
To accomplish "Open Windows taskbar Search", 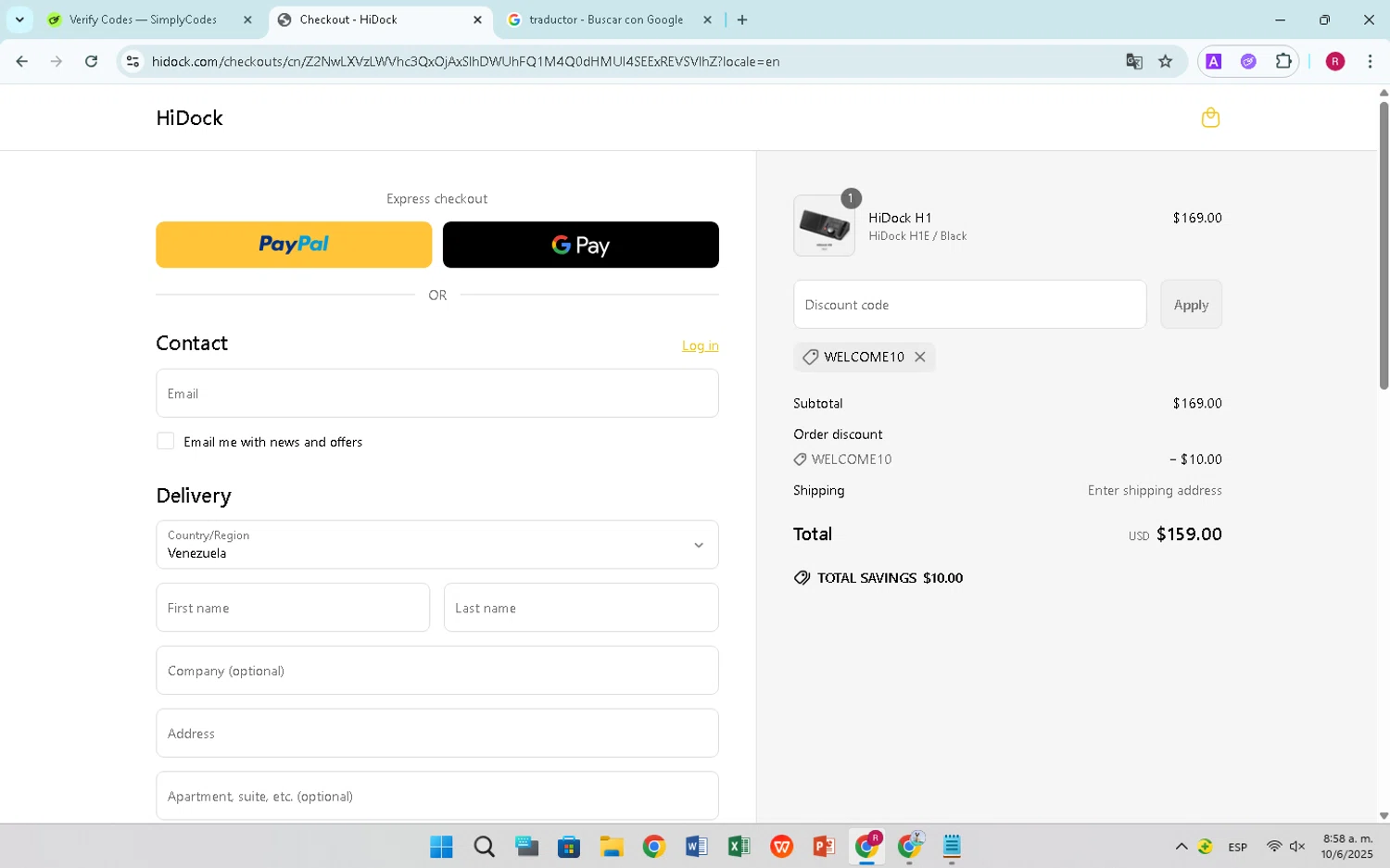I will 484,846.
